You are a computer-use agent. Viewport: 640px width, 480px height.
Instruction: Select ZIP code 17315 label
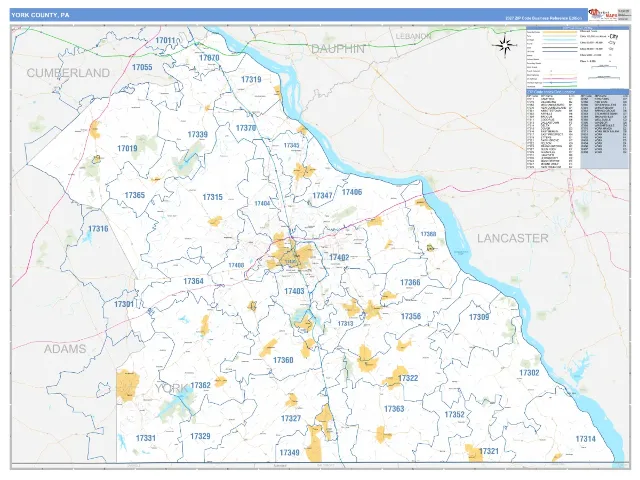click(213, 197)
